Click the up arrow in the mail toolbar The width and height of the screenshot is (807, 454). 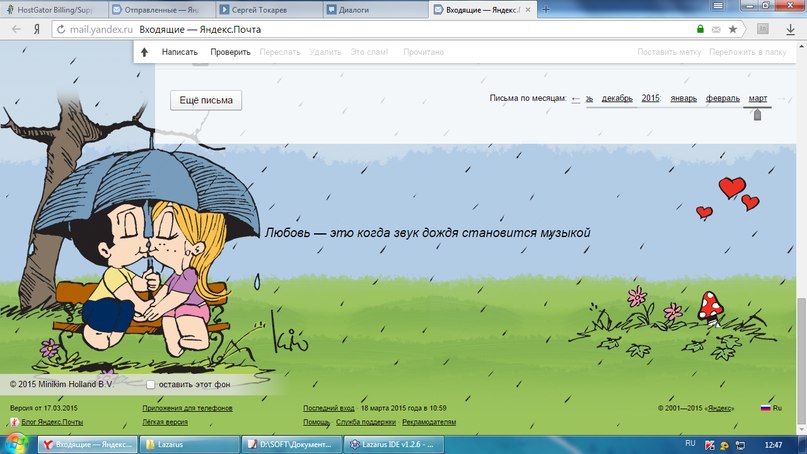click(145, 52)
